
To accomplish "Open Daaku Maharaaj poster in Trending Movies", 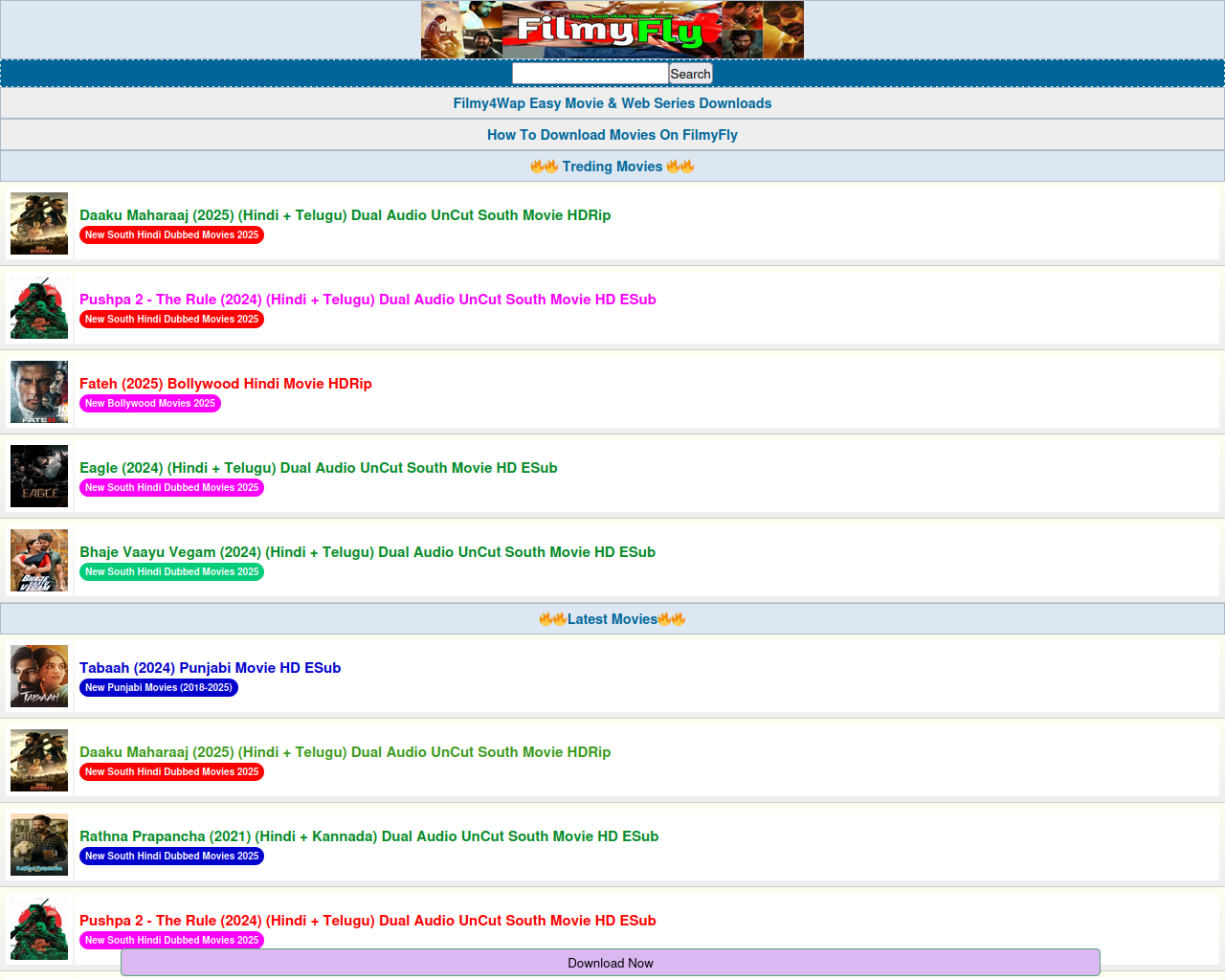I will point(39,223).
